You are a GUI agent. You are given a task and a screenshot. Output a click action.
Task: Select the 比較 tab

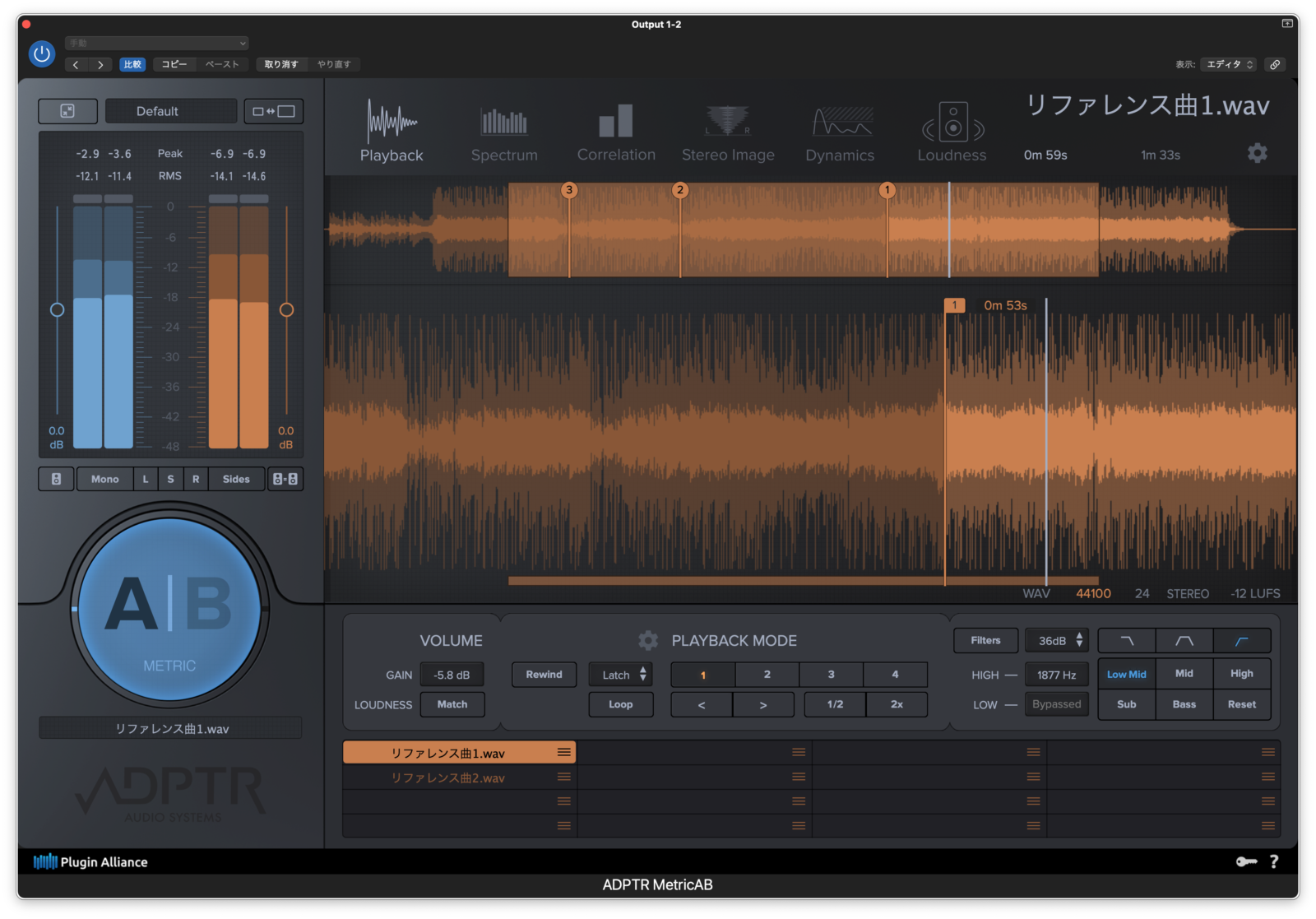(132, 64)
